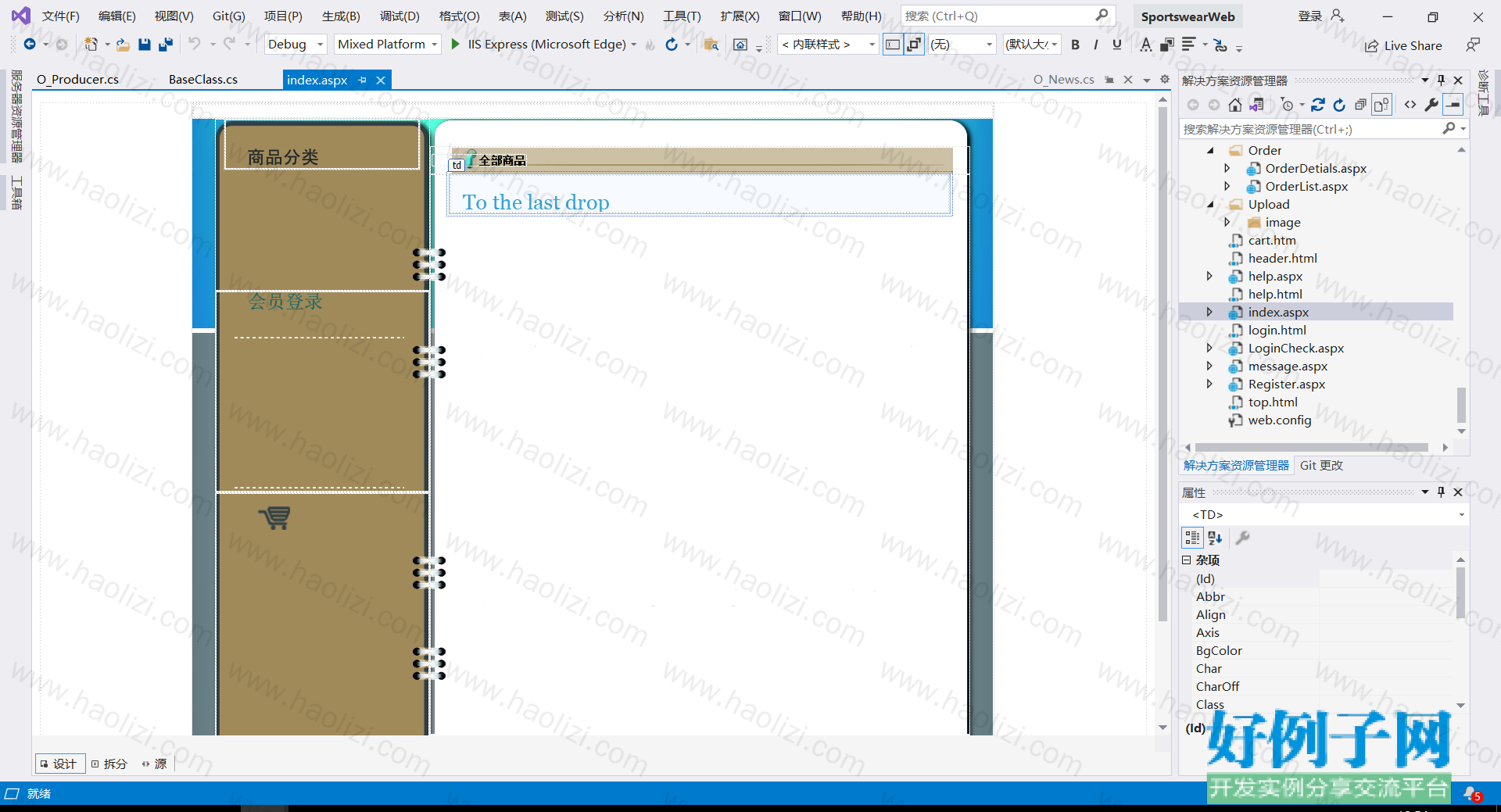Click the Save All icon
1501x812 pixels.
click(x=165, y=45)
